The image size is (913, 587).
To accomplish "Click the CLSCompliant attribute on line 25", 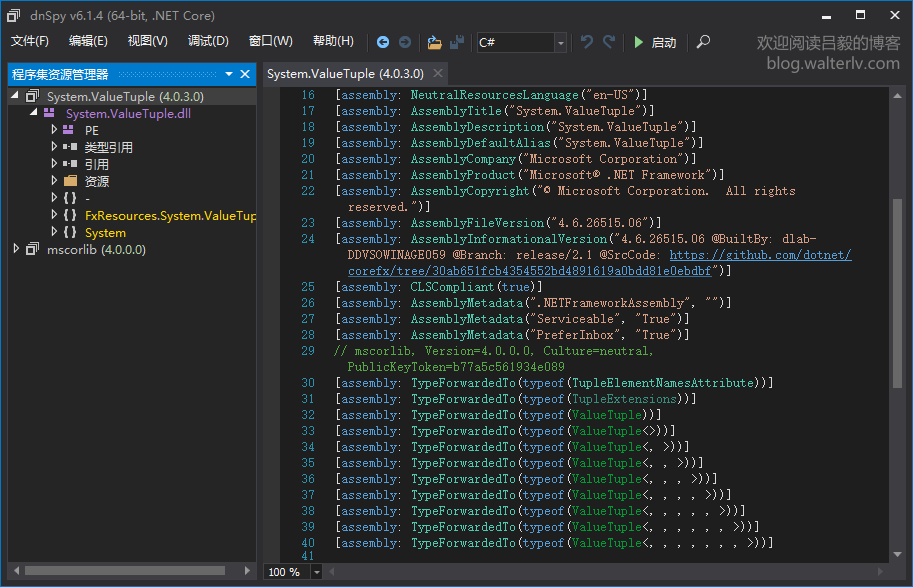I will 454,287.
